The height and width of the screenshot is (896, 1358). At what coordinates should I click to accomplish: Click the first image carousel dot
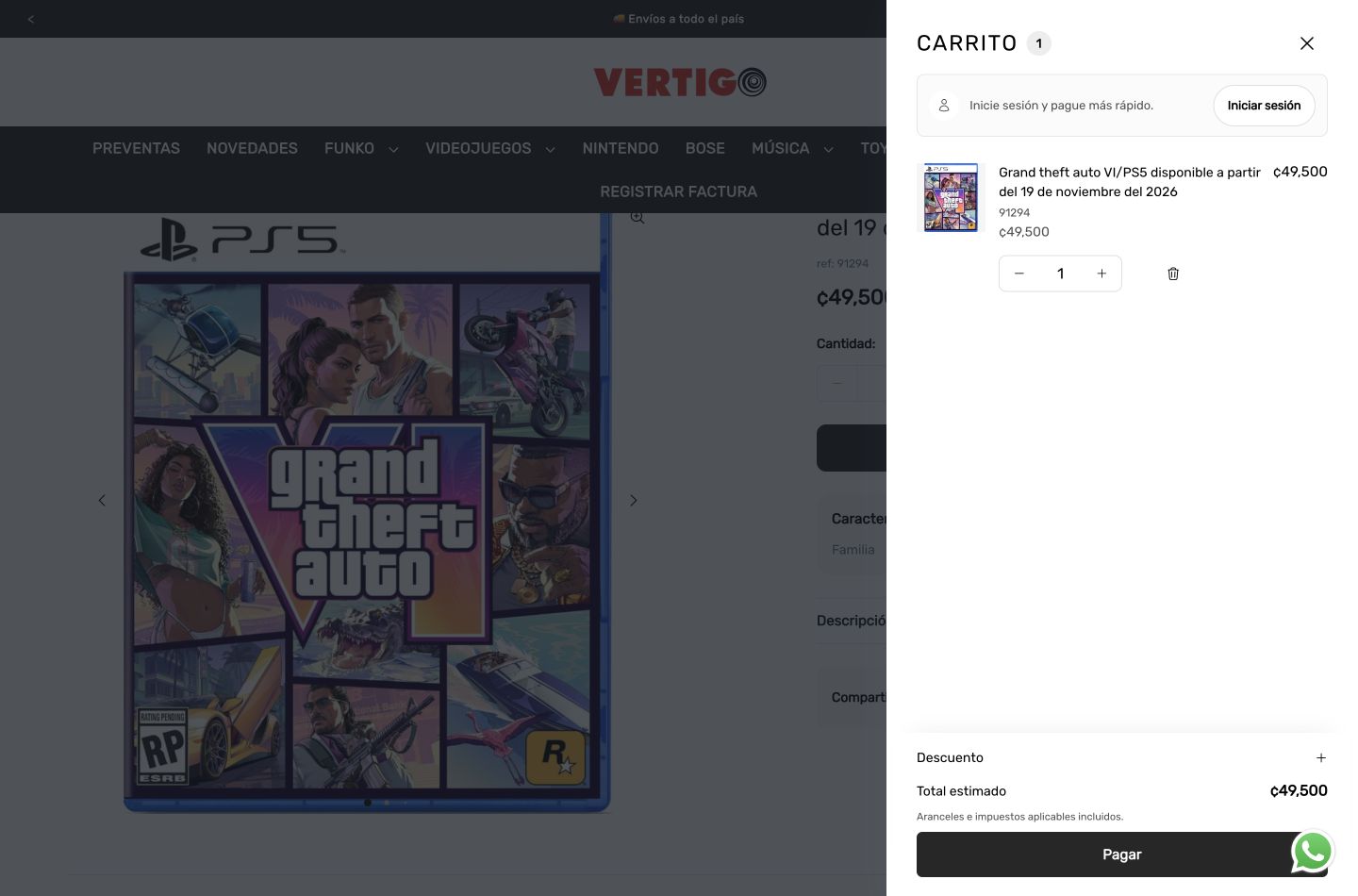coord(368,803)
